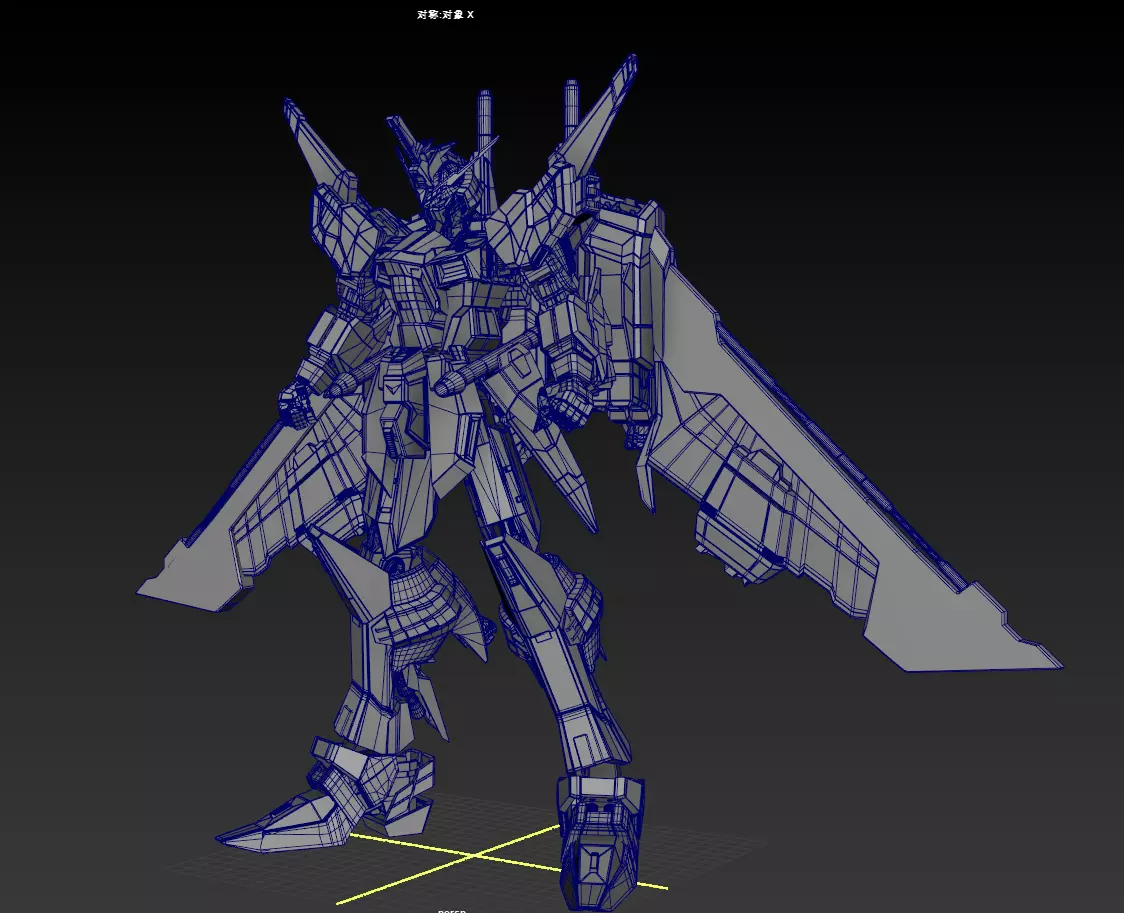Viewport: 1124px width, 913px height.
Task: Click the '对象:对象 X' symmetry heads-up text
Action: point(445,14)
